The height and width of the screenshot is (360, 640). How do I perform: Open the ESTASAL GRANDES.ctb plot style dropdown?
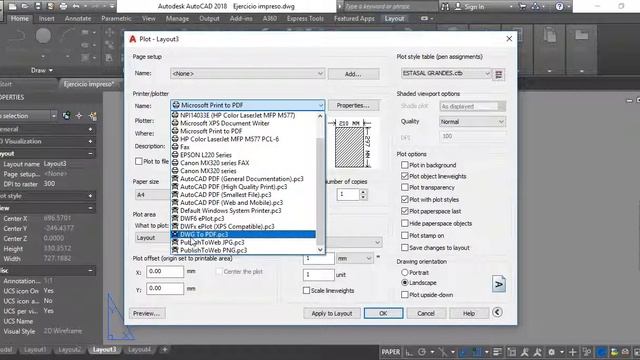coord(446,73)
